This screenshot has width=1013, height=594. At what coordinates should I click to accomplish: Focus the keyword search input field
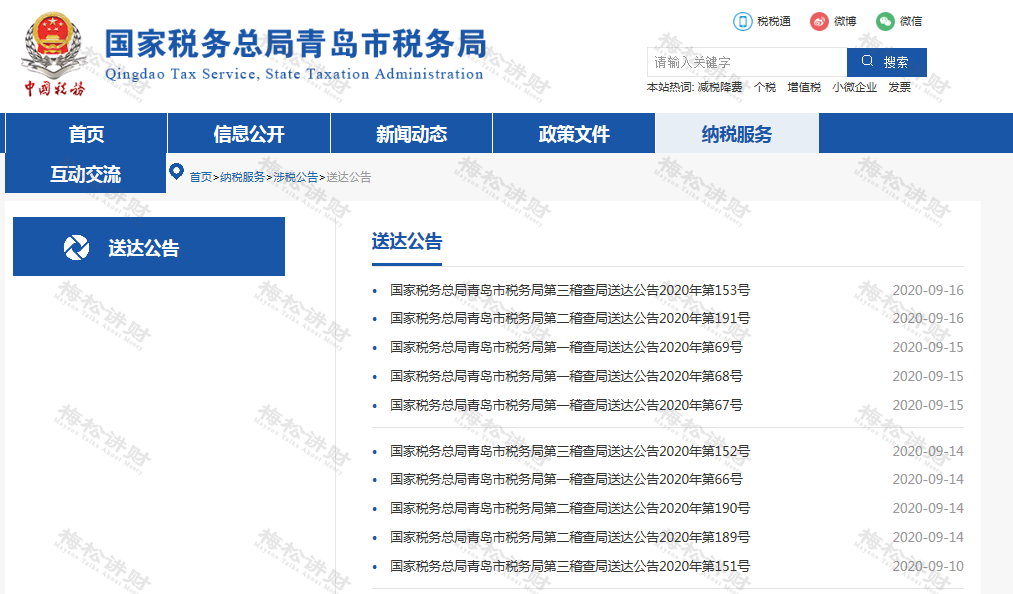pyautogui.click(x=747, y=62)
